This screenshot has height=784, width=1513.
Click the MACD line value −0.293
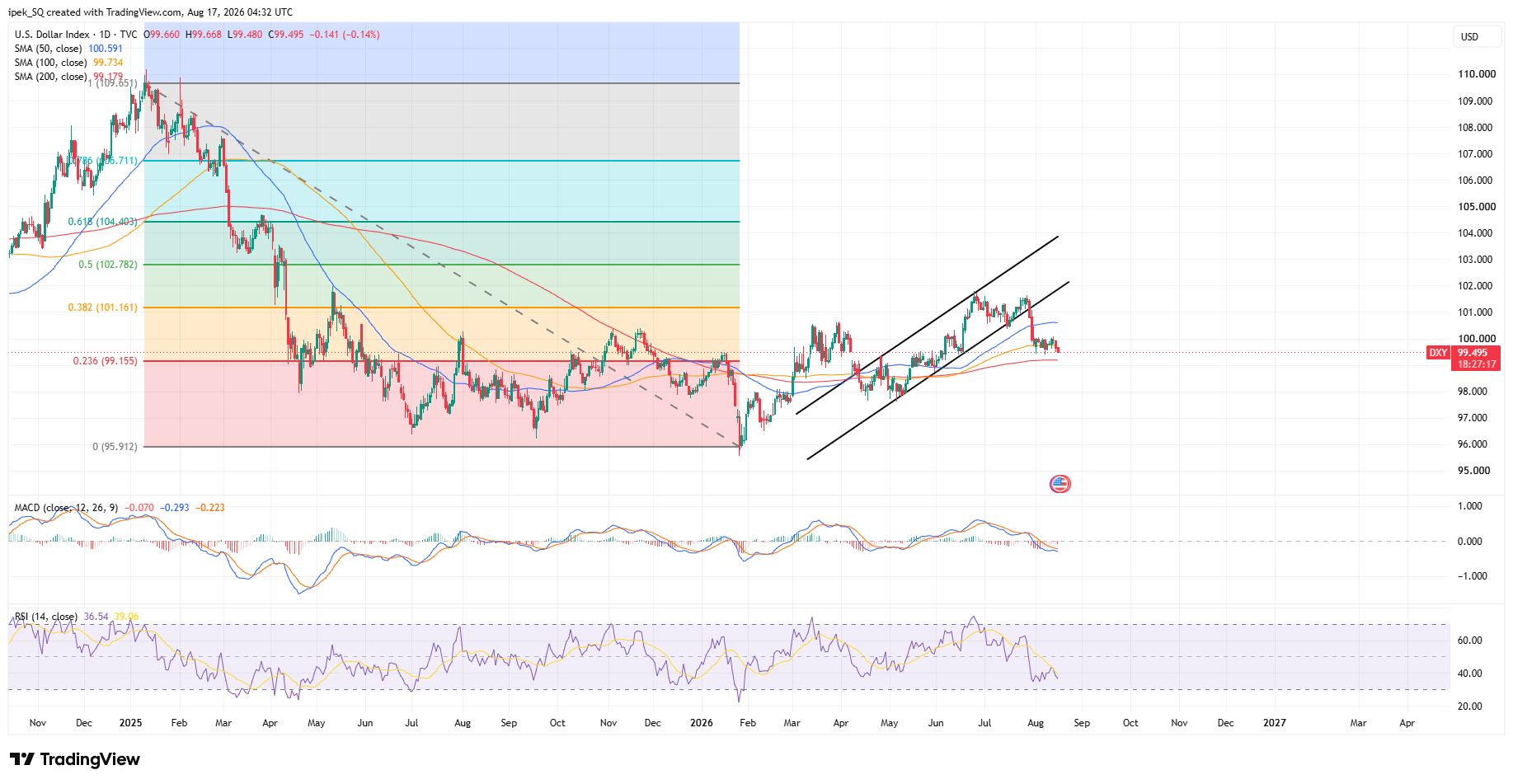[x=174, y=508]
